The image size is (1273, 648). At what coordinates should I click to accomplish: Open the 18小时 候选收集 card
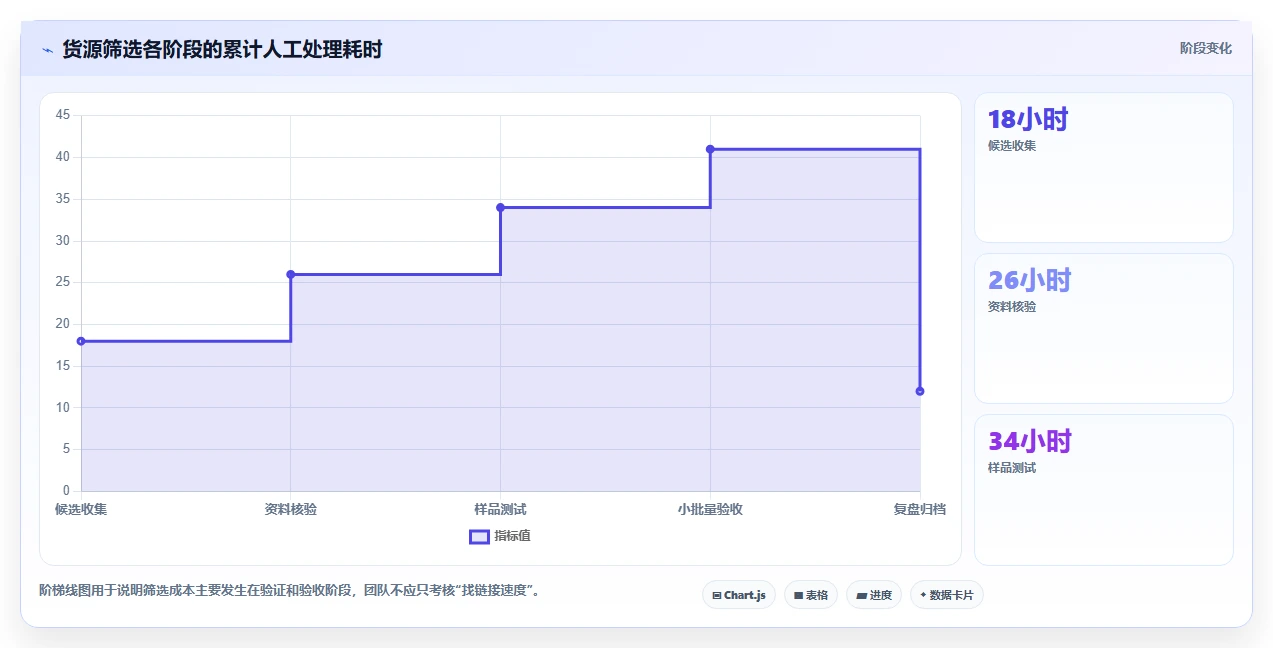[x=1104, y=167]
